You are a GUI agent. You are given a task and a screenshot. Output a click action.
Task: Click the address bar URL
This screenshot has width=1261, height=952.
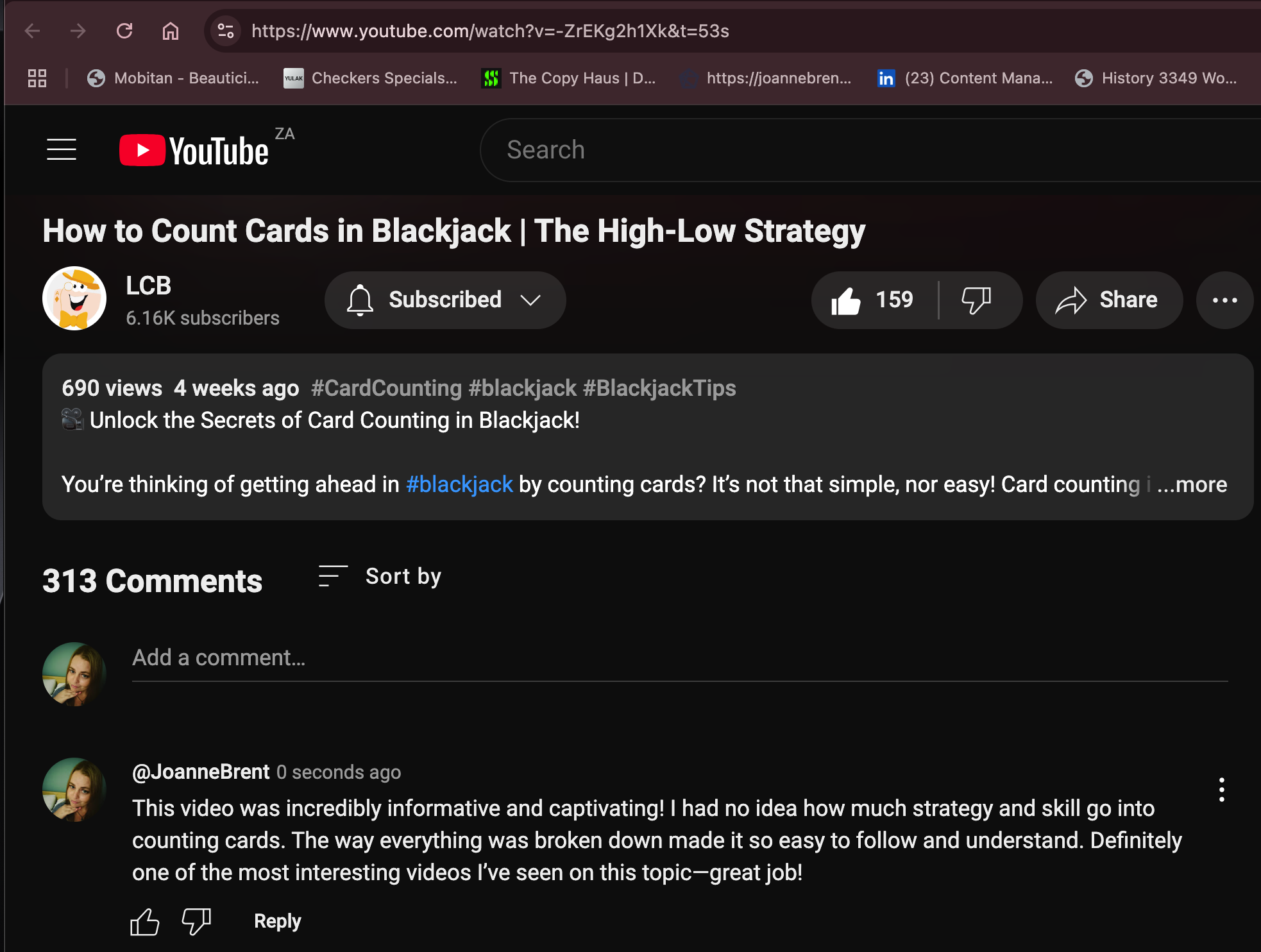pos(490,31)
